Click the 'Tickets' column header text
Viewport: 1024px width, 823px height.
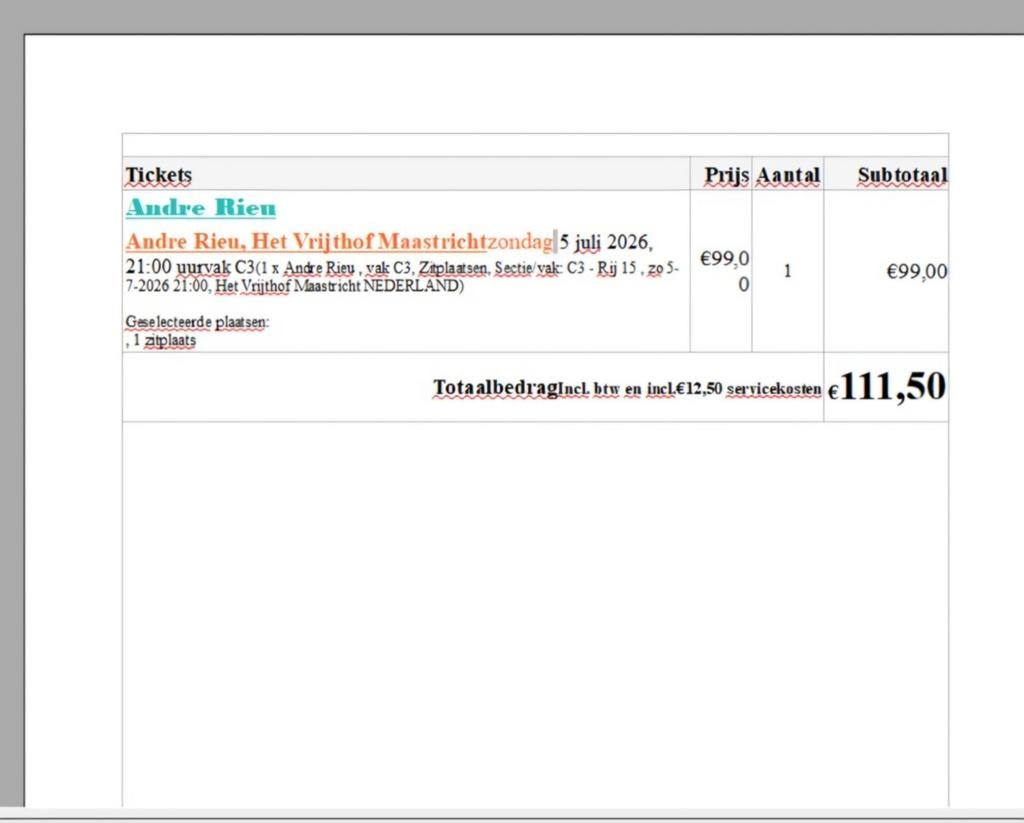[159, 175]
